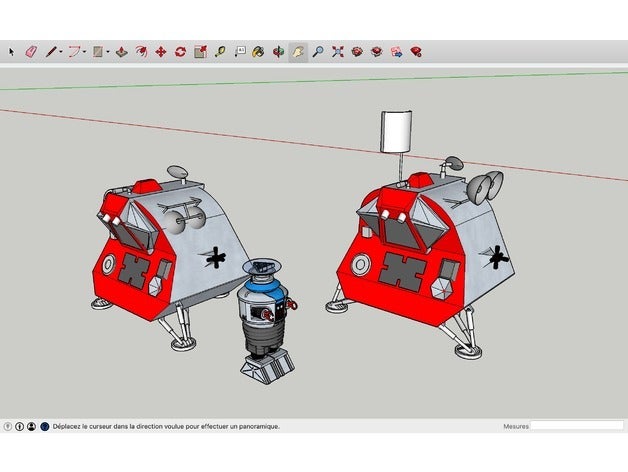Select the Move tool with red arrows
Viewport: 628px width, 472px height.
click(x=161, y=52)
